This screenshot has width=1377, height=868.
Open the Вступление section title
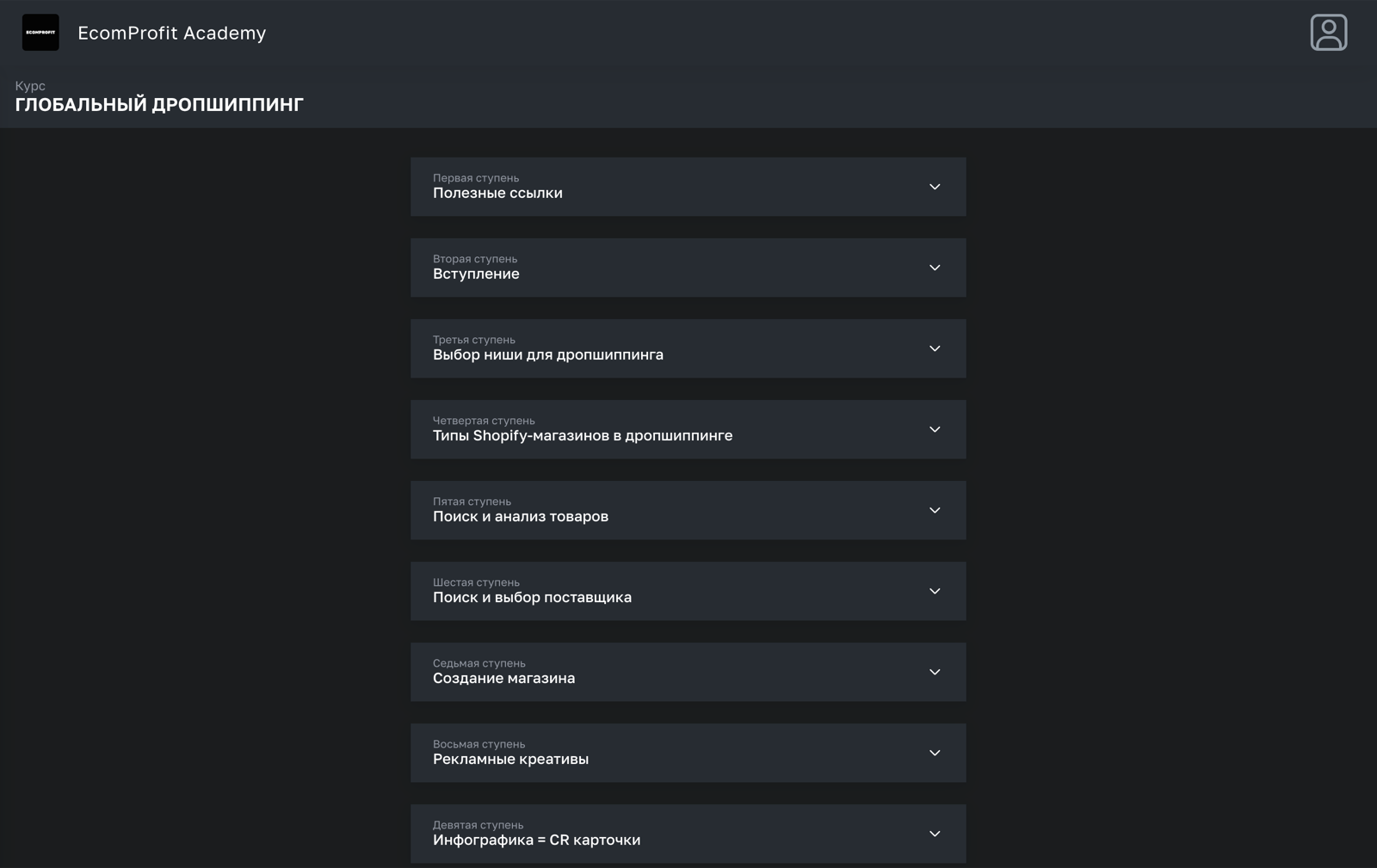[x=476, y=274]
